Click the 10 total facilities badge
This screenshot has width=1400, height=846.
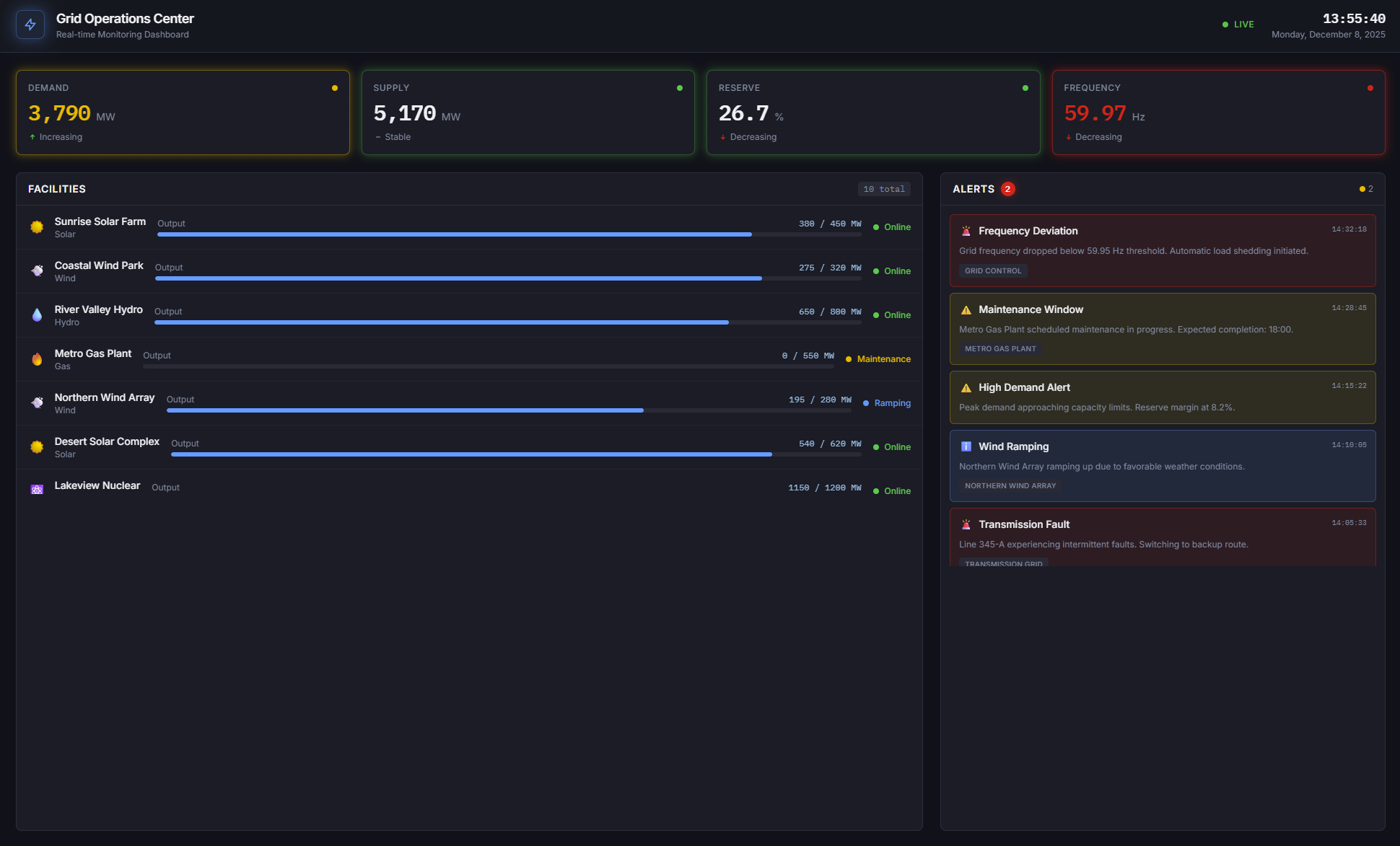tap(883, 189)
